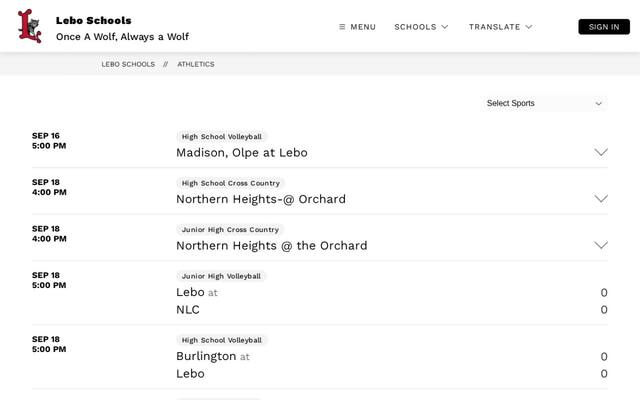Click High School Cross Country tag

click(x=231, y=183)
